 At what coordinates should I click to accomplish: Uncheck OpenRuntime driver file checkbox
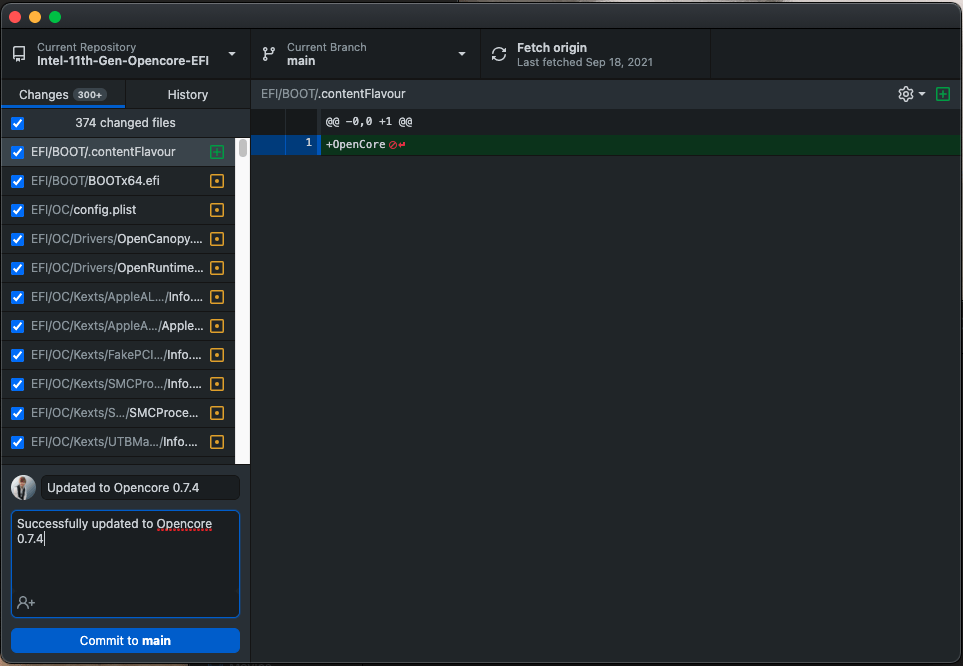click(18, 268)
